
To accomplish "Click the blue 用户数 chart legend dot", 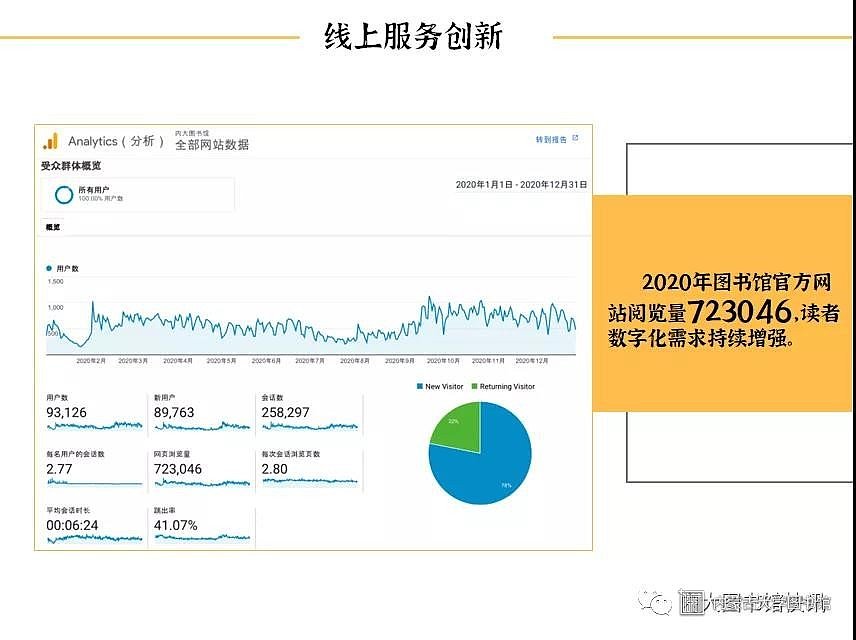I will click(49, 269).
